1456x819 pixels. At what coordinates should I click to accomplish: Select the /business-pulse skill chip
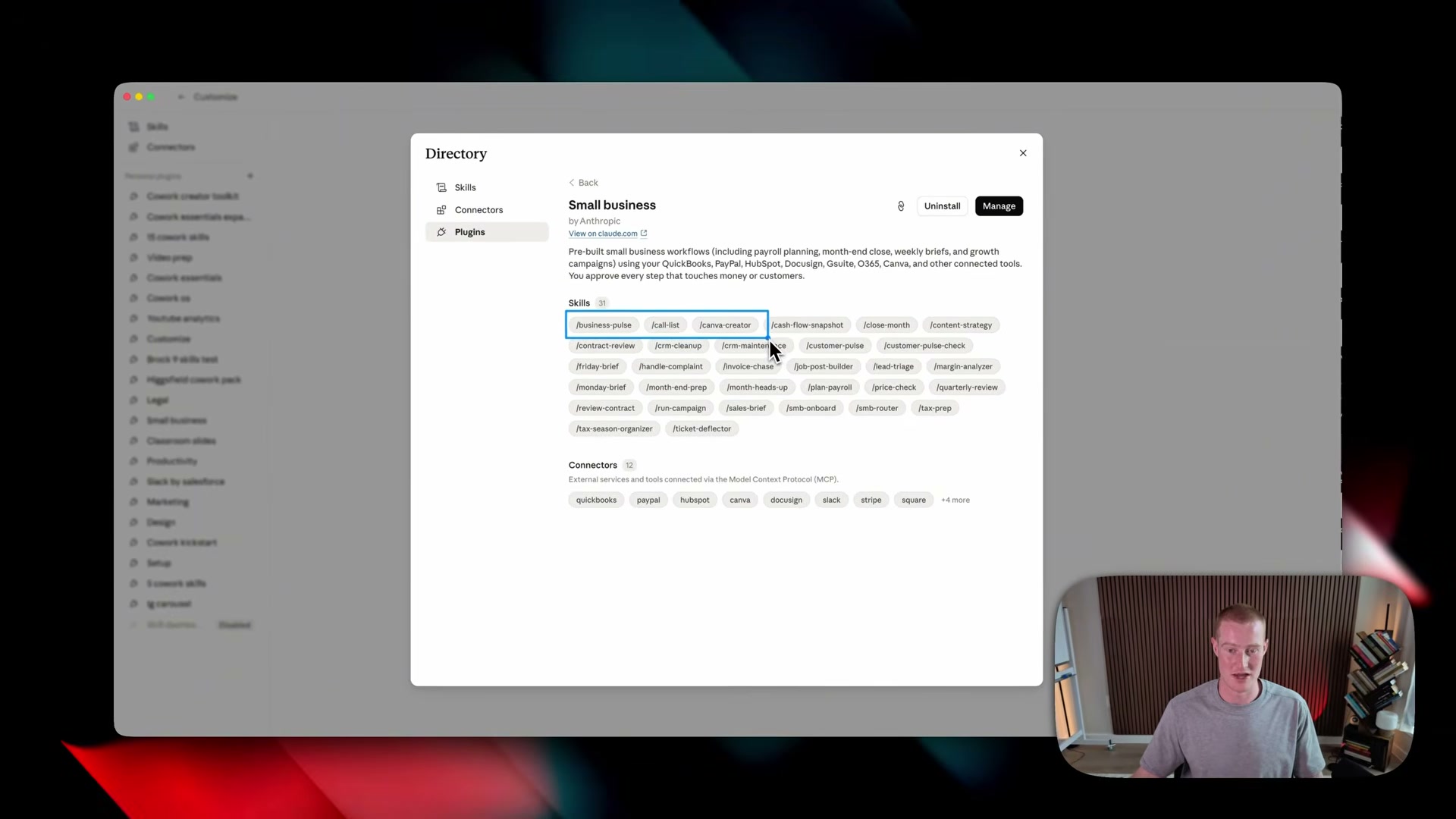(604, 325)
